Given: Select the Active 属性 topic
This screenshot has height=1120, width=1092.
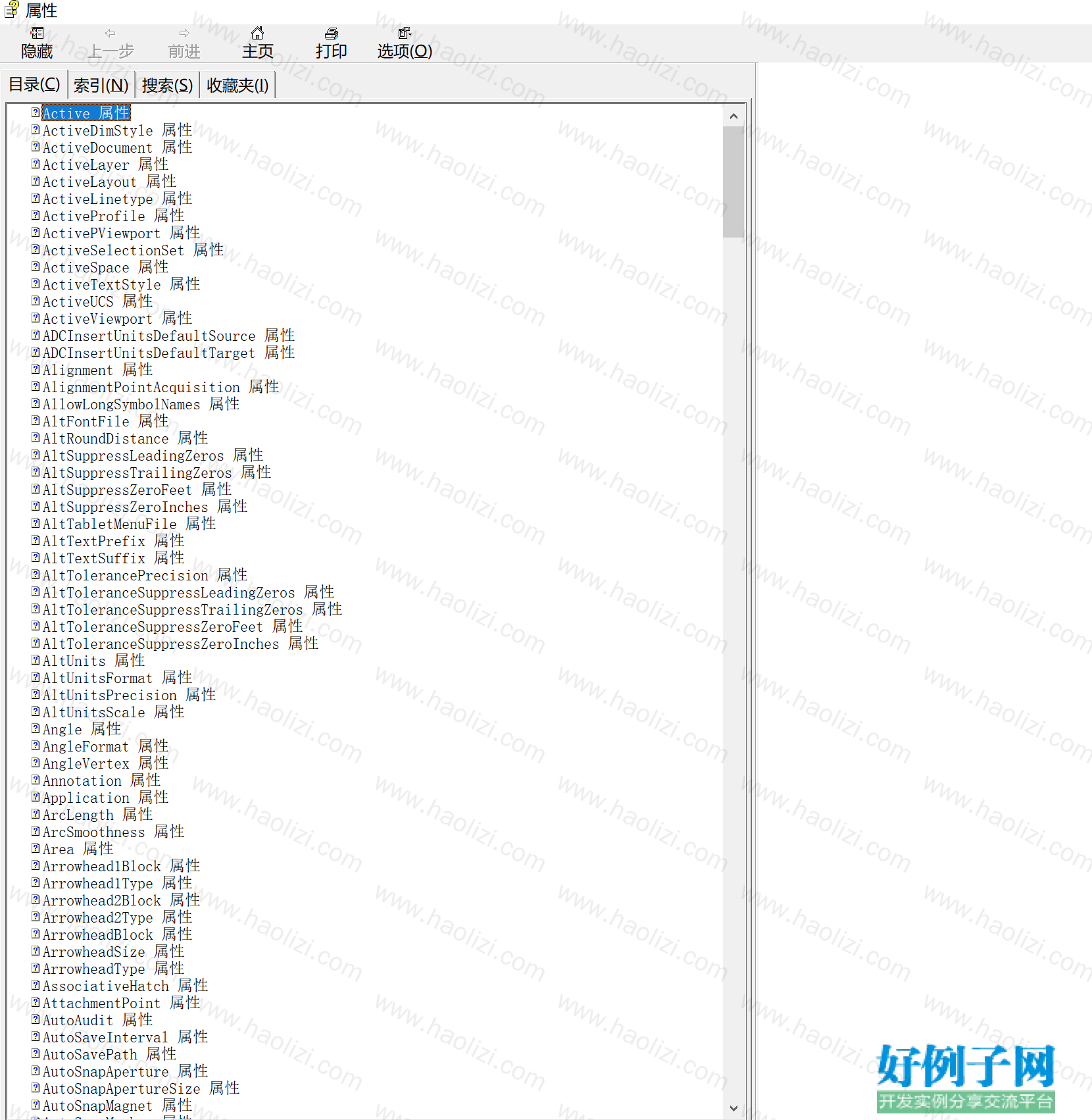Looking at the screenshot, I should (x=86, y=113).
